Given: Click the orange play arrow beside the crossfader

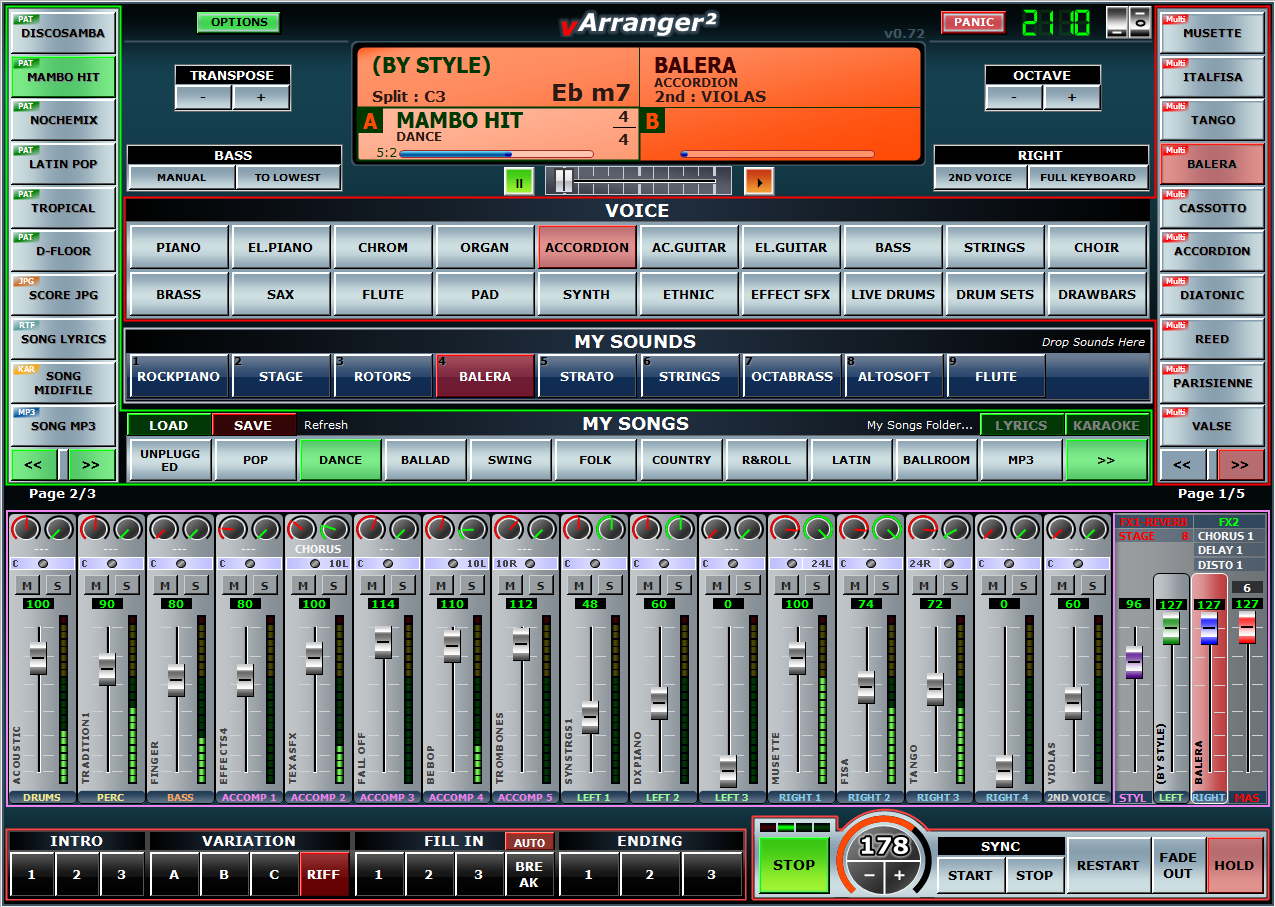Looking at the screenshot, I should (759, 181).
